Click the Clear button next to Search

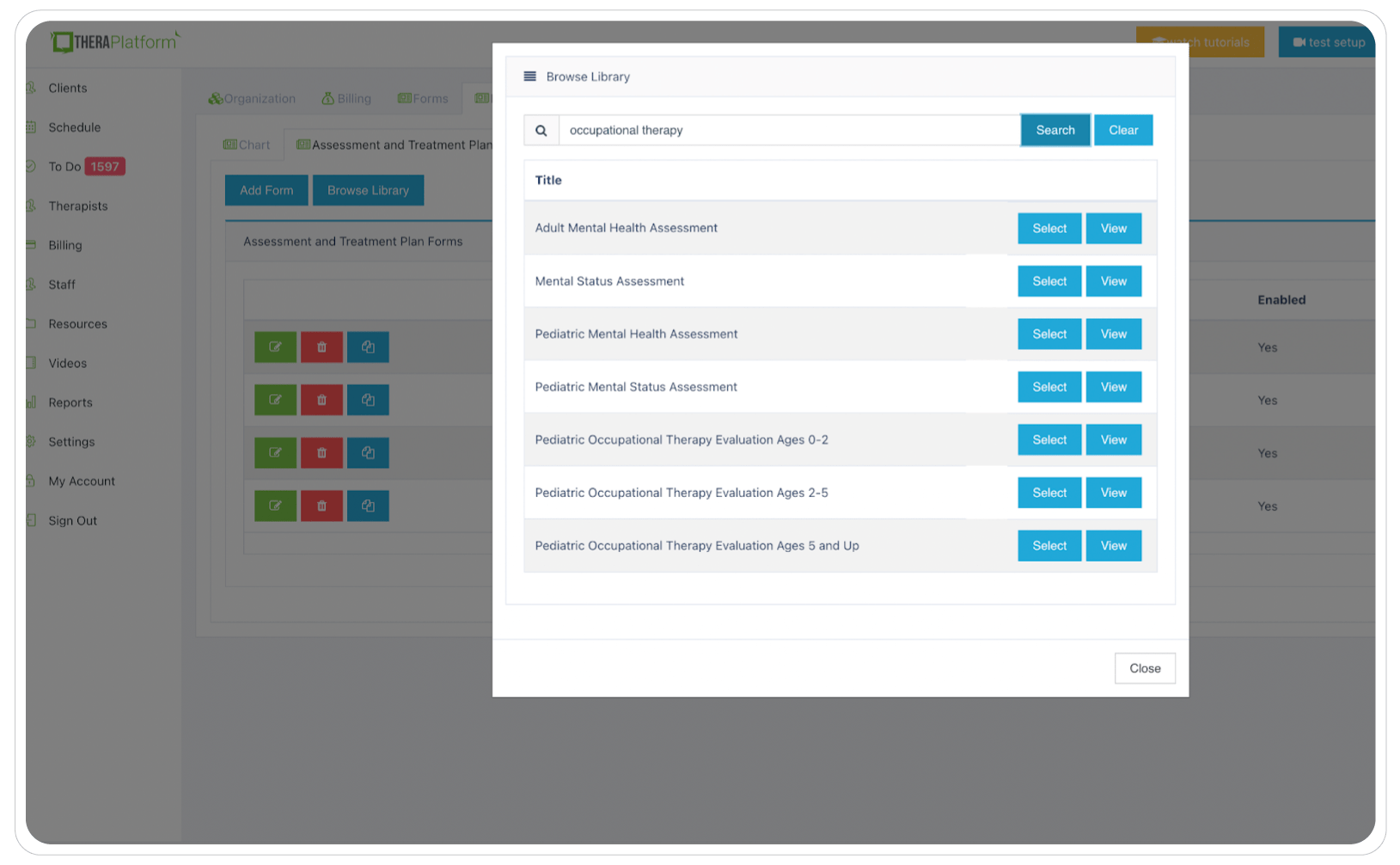[1123, 131]
